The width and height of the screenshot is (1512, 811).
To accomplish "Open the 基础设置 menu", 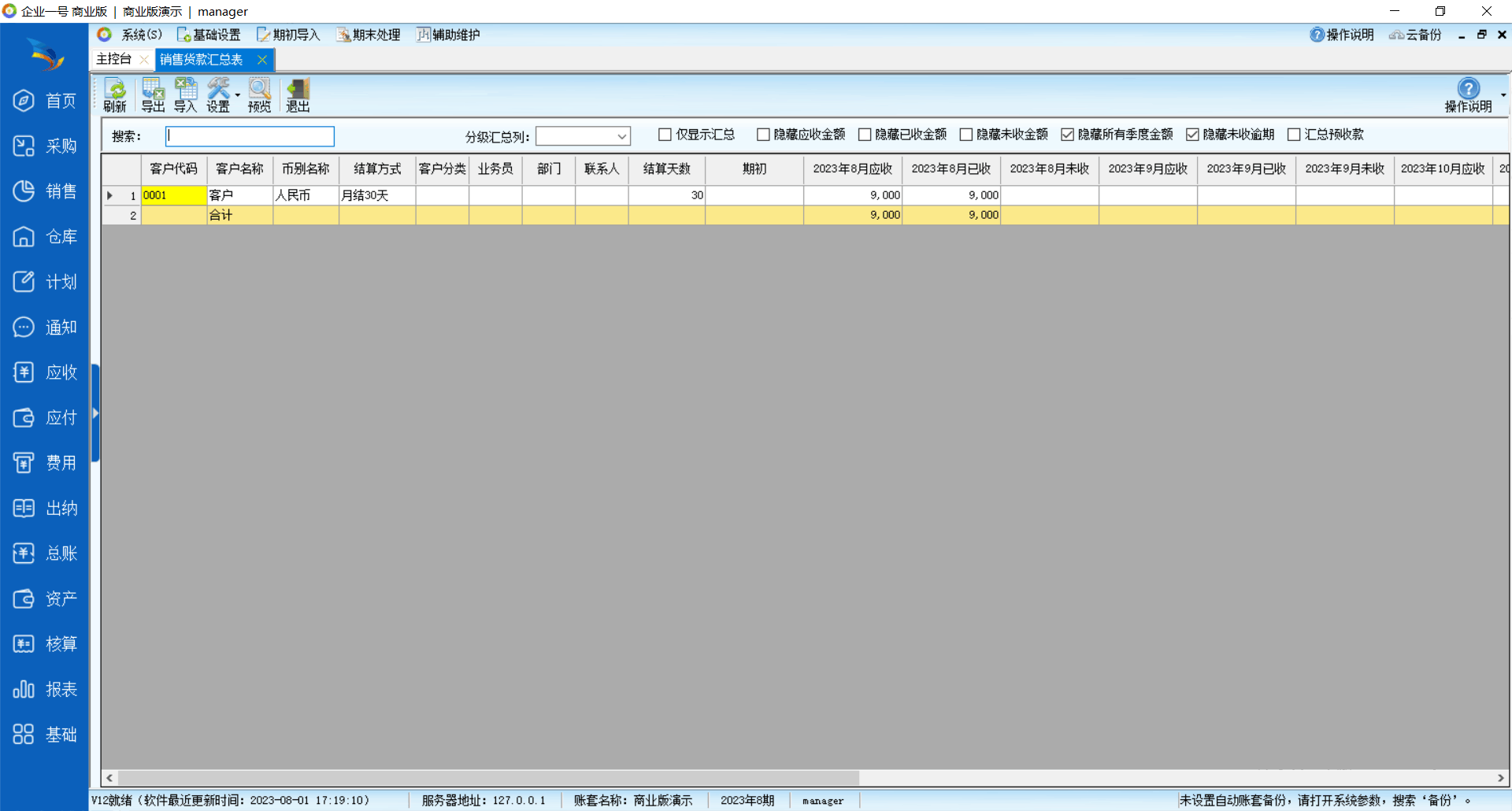I will click(x=209, y=35).
